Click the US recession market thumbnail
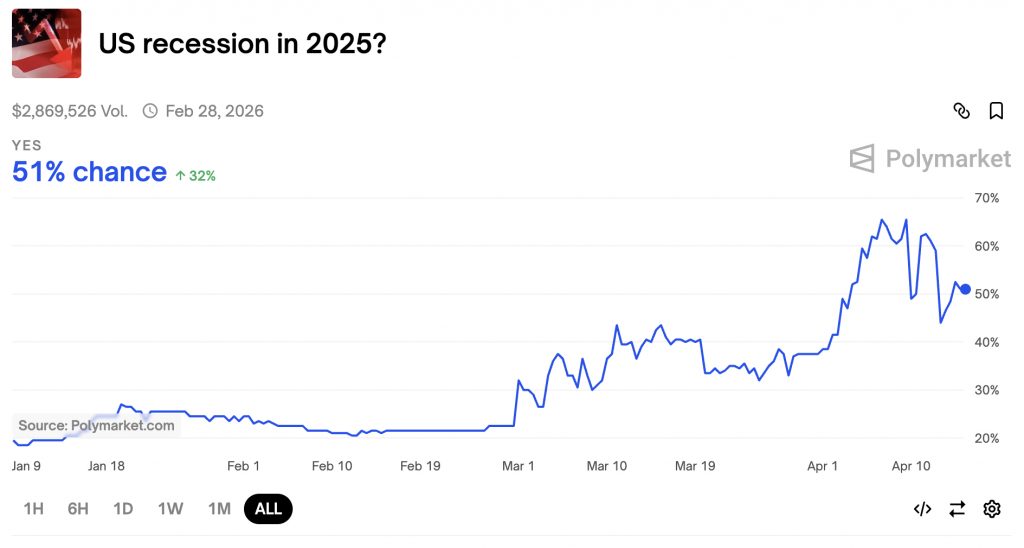 [x=46, y=43]
